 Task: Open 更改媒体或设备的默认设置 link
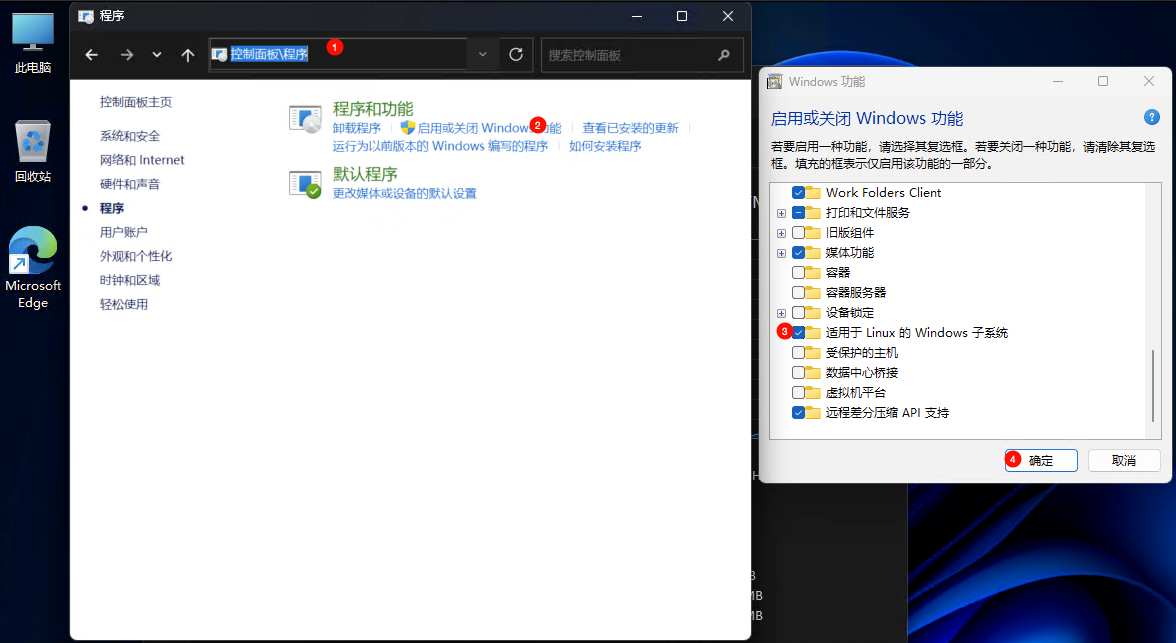[404, 194]
